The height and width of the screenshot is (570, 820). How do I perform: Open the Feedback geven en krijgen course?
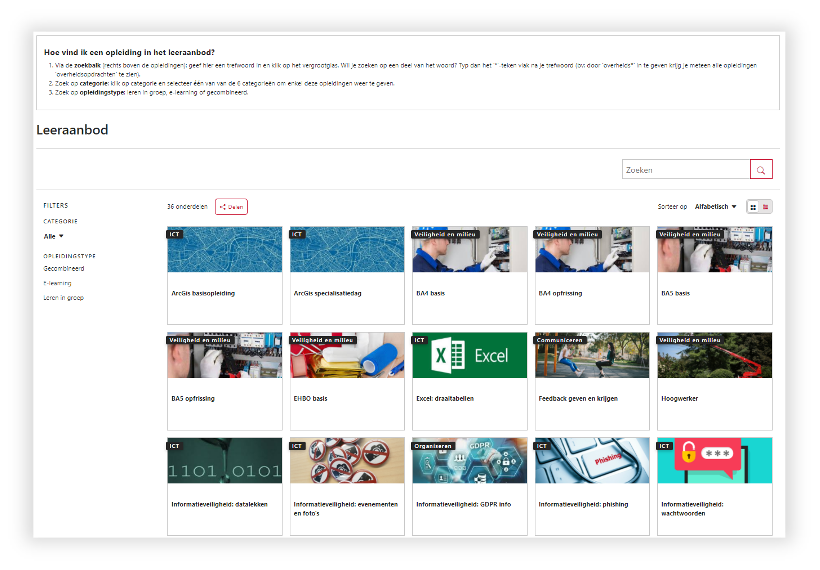click(x=578, y=398)
